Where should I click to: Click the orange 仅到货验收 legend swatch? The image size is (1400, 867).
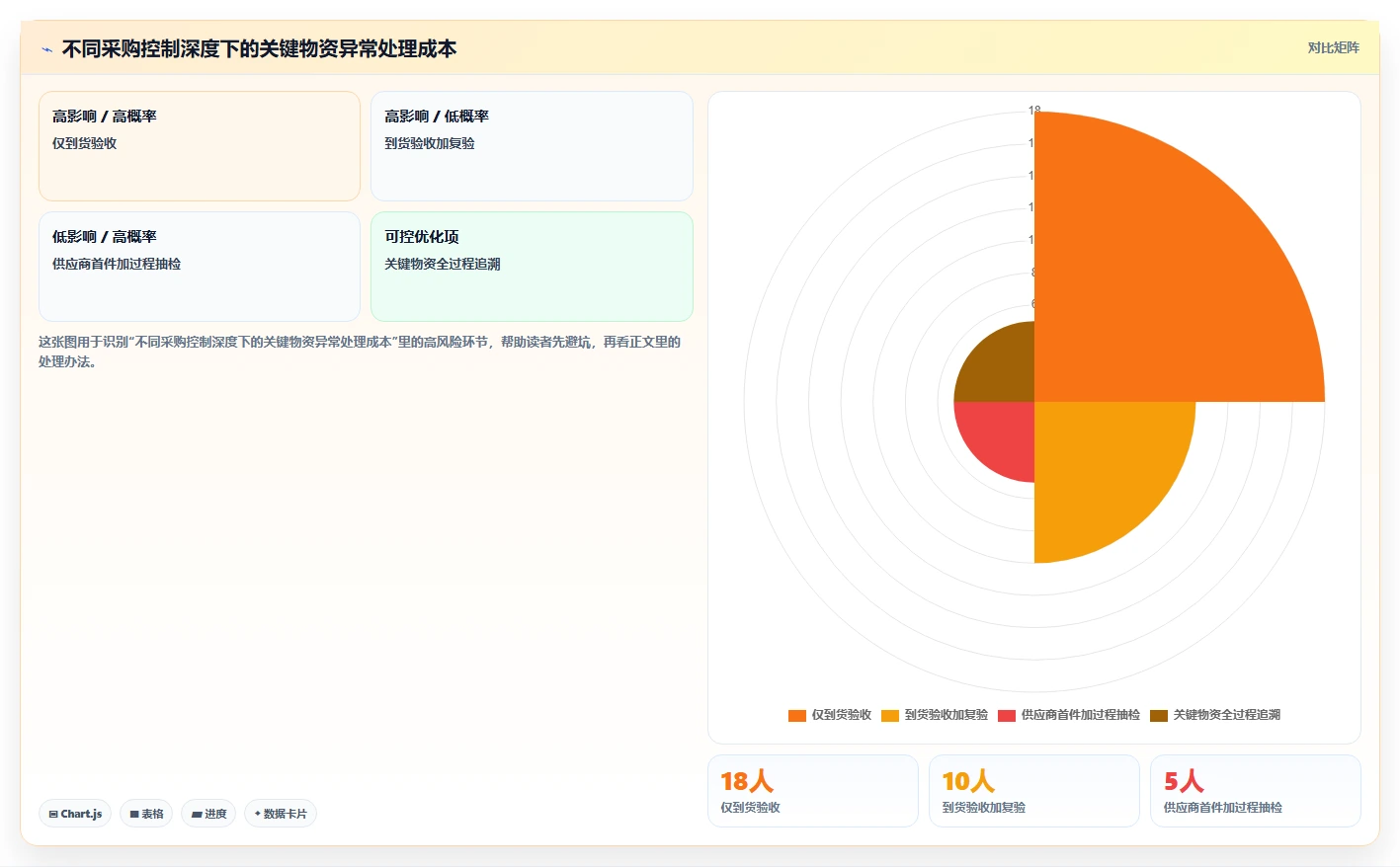(797, 716)
